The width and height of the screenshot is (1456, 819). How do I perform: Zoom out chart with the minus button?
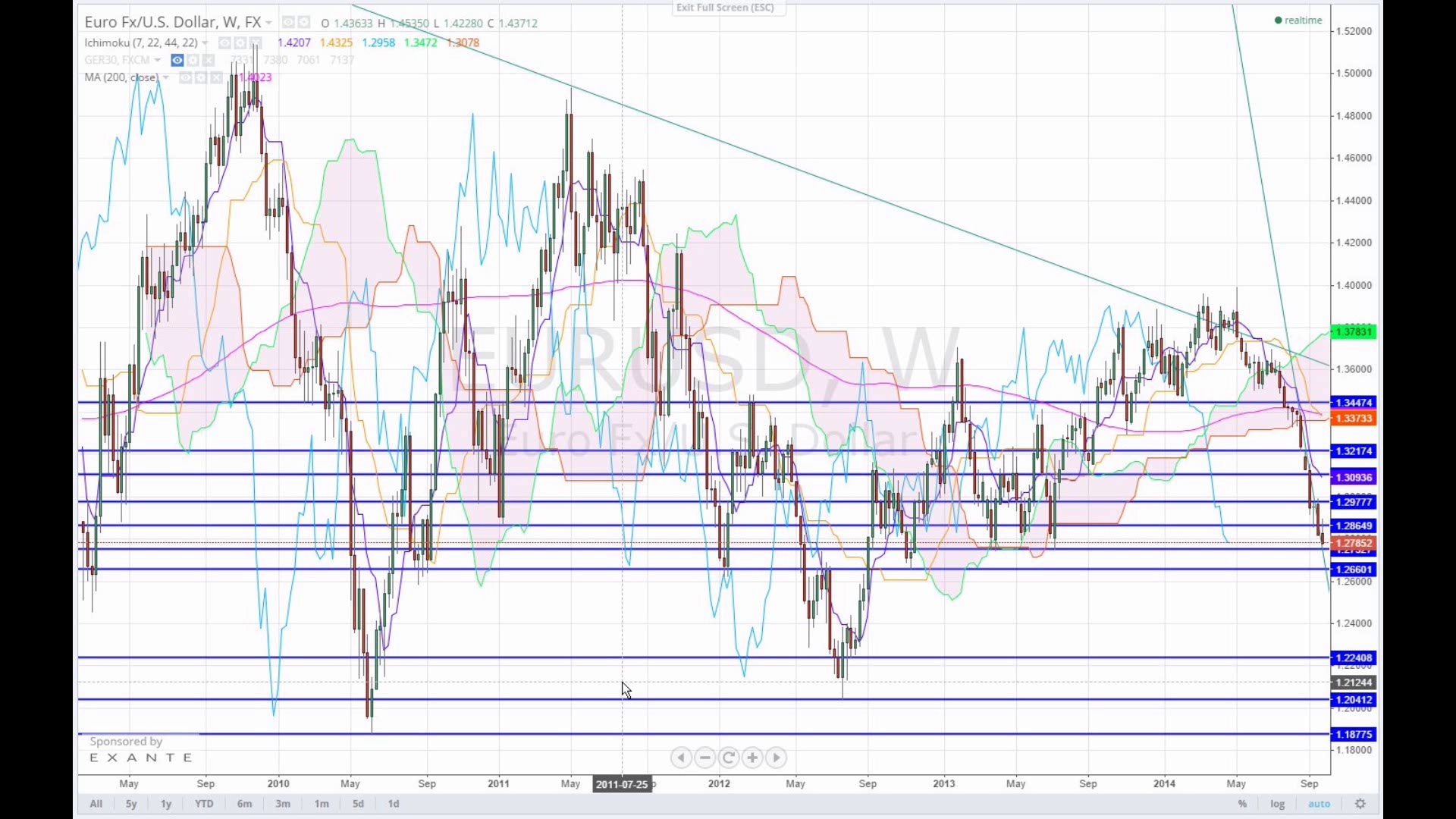[x=704, y=758]
